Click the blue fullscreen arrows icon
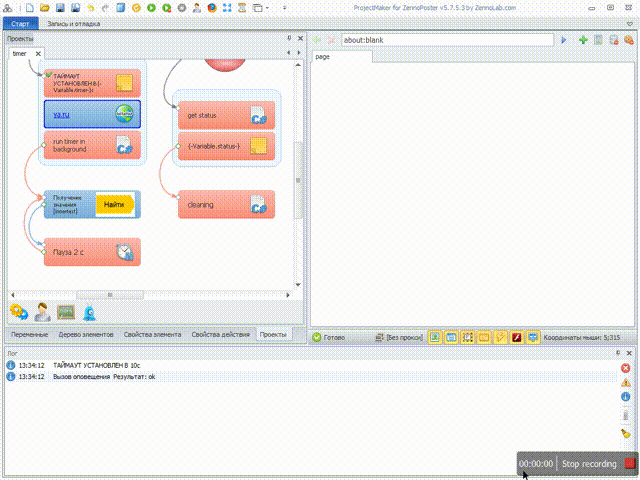This screenshot has width=640, height=480. (x=227, y=7)
